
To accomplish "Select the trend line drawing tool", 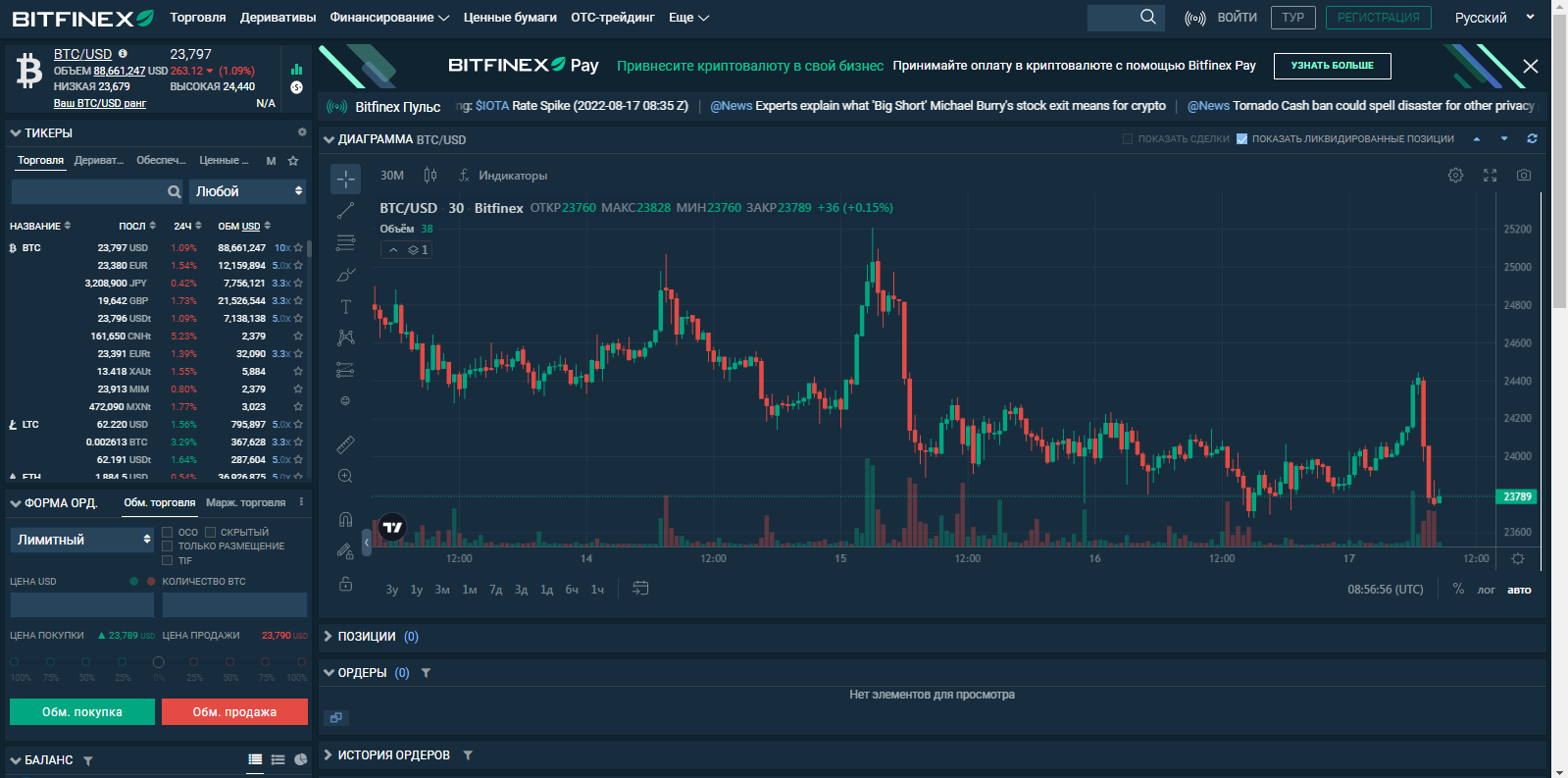I will click(x=345, y=210).
